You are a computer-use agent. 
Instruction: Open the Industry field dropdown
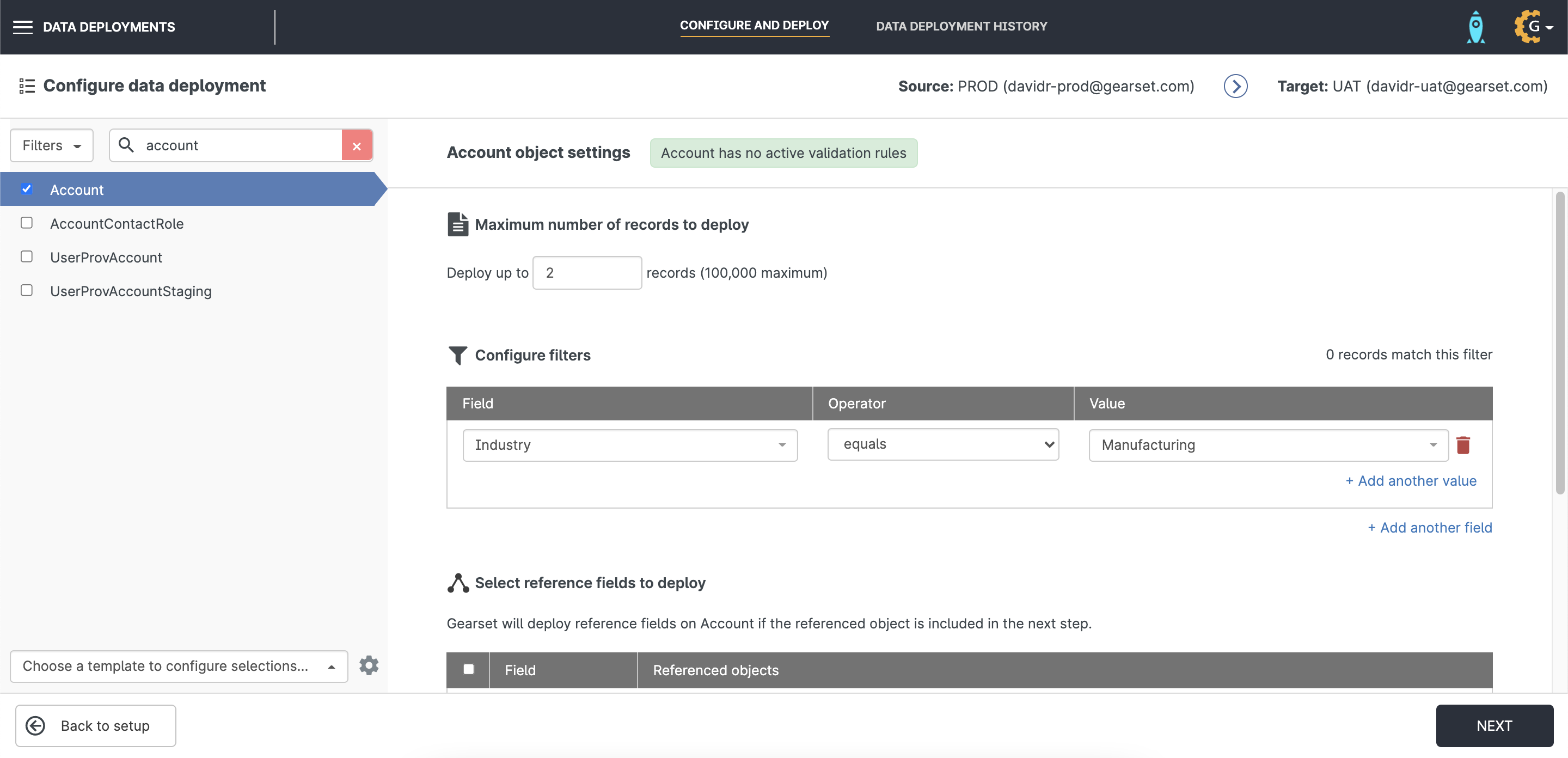click(x=630, y=445)
